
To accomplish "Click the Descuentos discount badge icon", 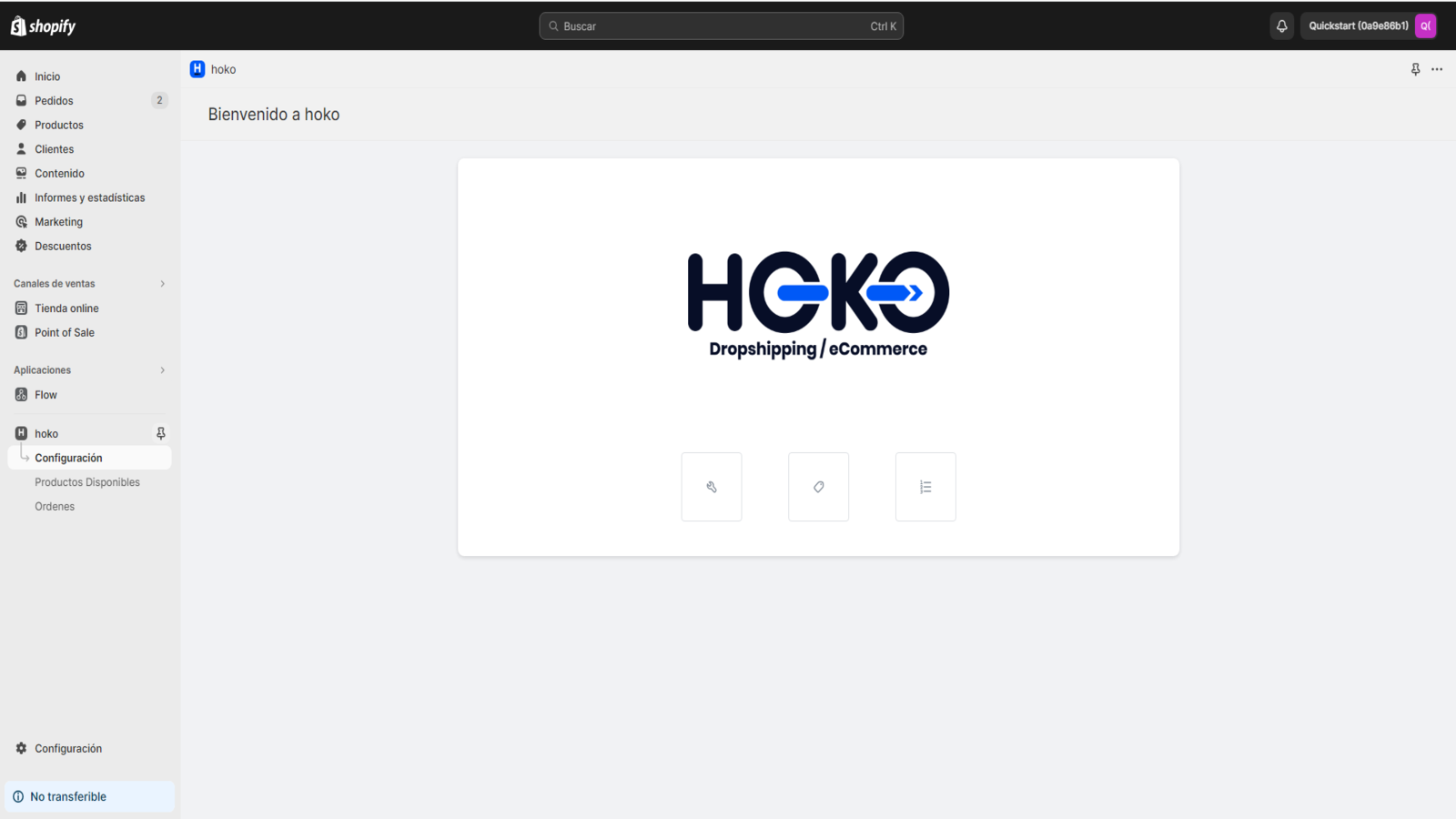I will coord(21,246).
